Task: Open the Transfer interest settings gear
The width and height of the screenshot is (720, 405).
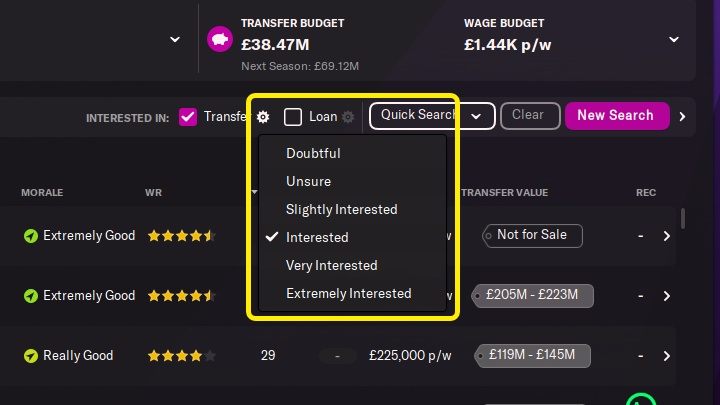Action: click(263, 117)
